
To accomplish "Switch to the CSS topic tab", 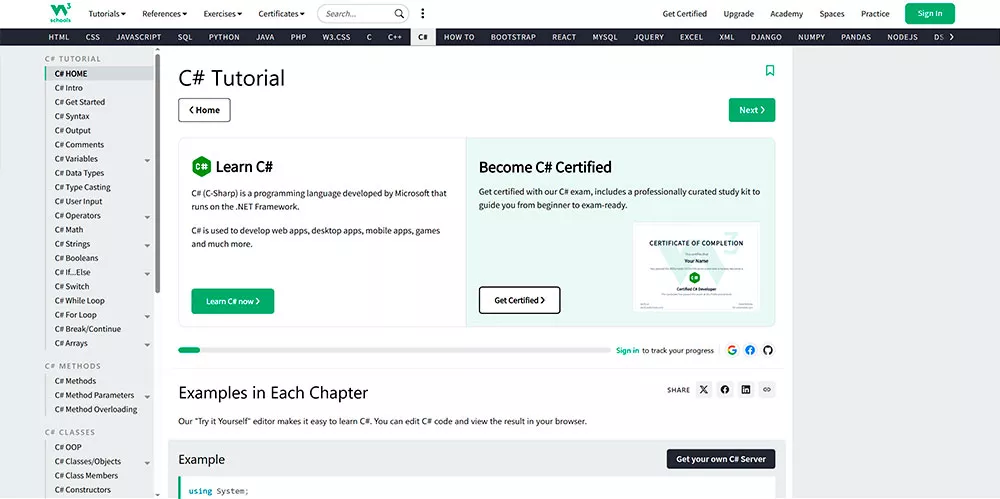I will coord(92,37).
